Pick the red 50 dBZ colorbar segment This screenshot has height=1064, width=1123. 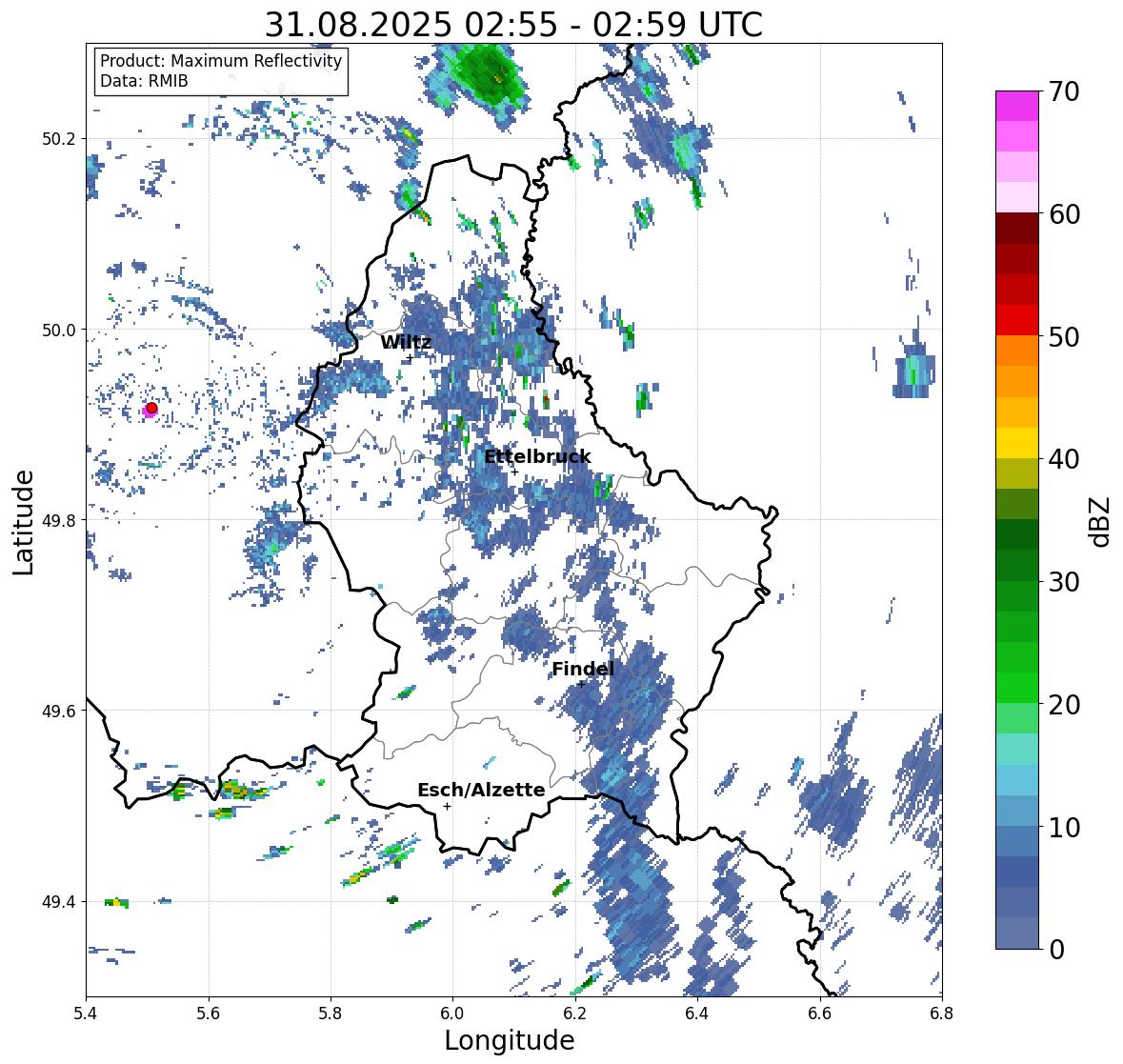pos(1017,320)
